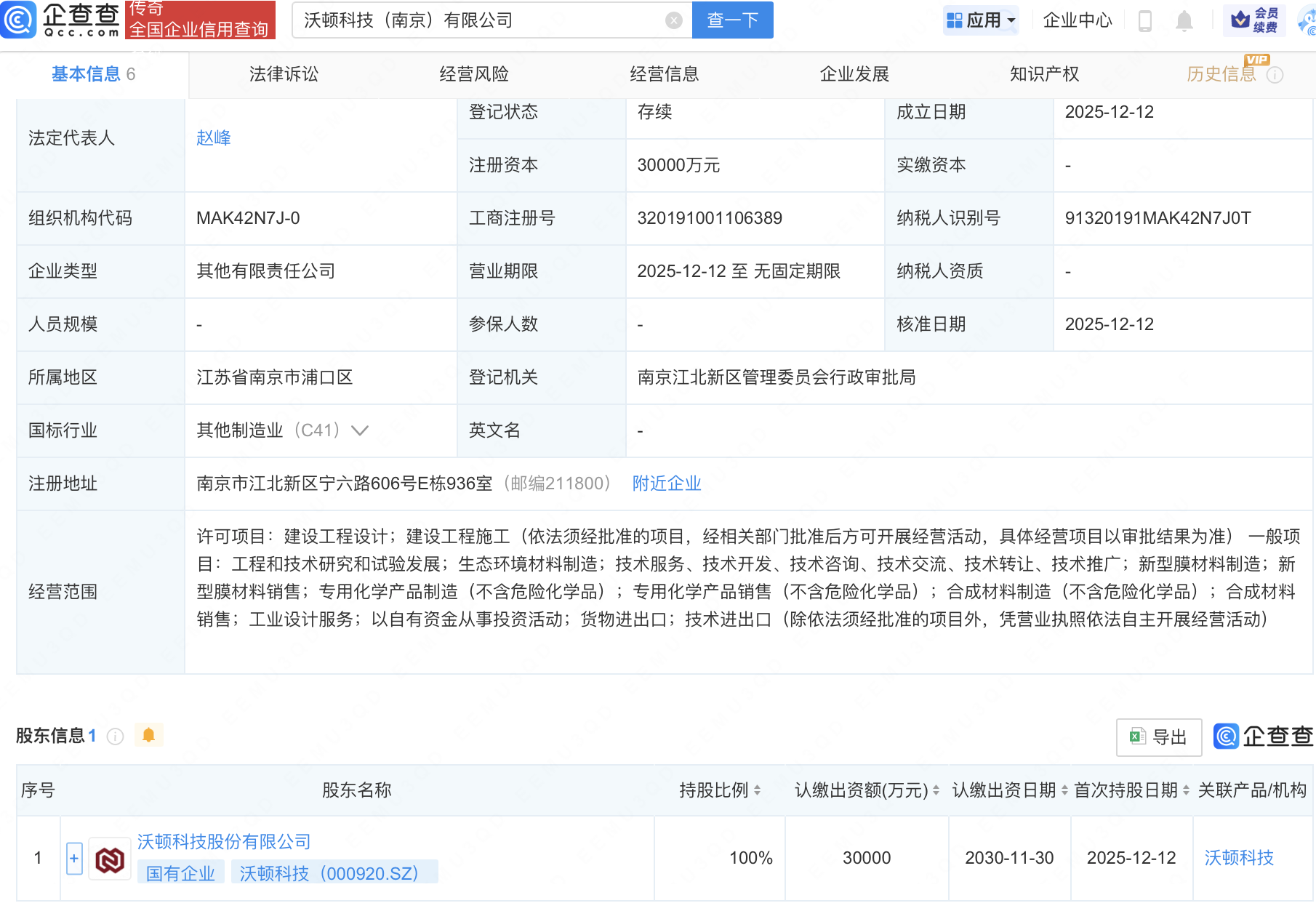The height and width of the screenshot is (903, 1316).
Task: Open the 知识产权 tab
Action: [x=1043, y=73]
